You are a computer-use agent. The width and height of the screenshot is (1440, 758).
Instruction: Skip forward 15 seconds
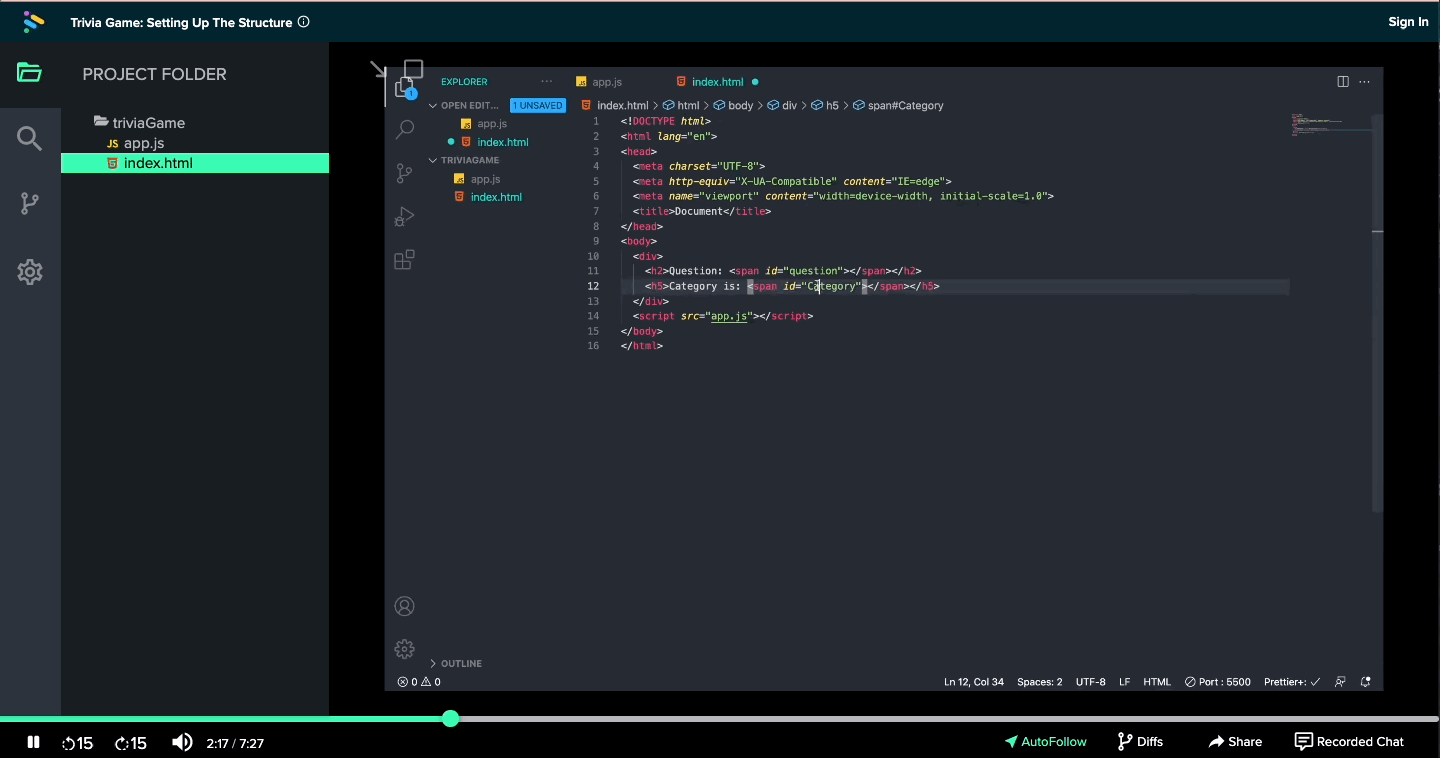[131, 743]
